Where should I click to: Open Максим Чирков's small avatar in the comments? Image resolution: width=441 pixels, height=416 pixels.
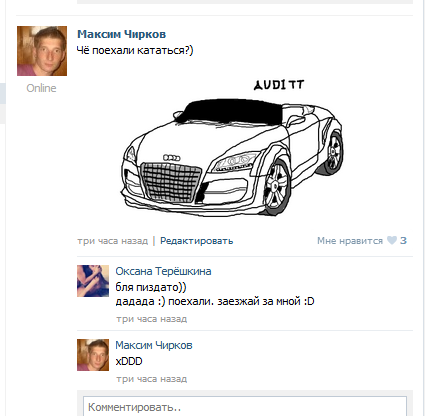[x=93, y=355]
